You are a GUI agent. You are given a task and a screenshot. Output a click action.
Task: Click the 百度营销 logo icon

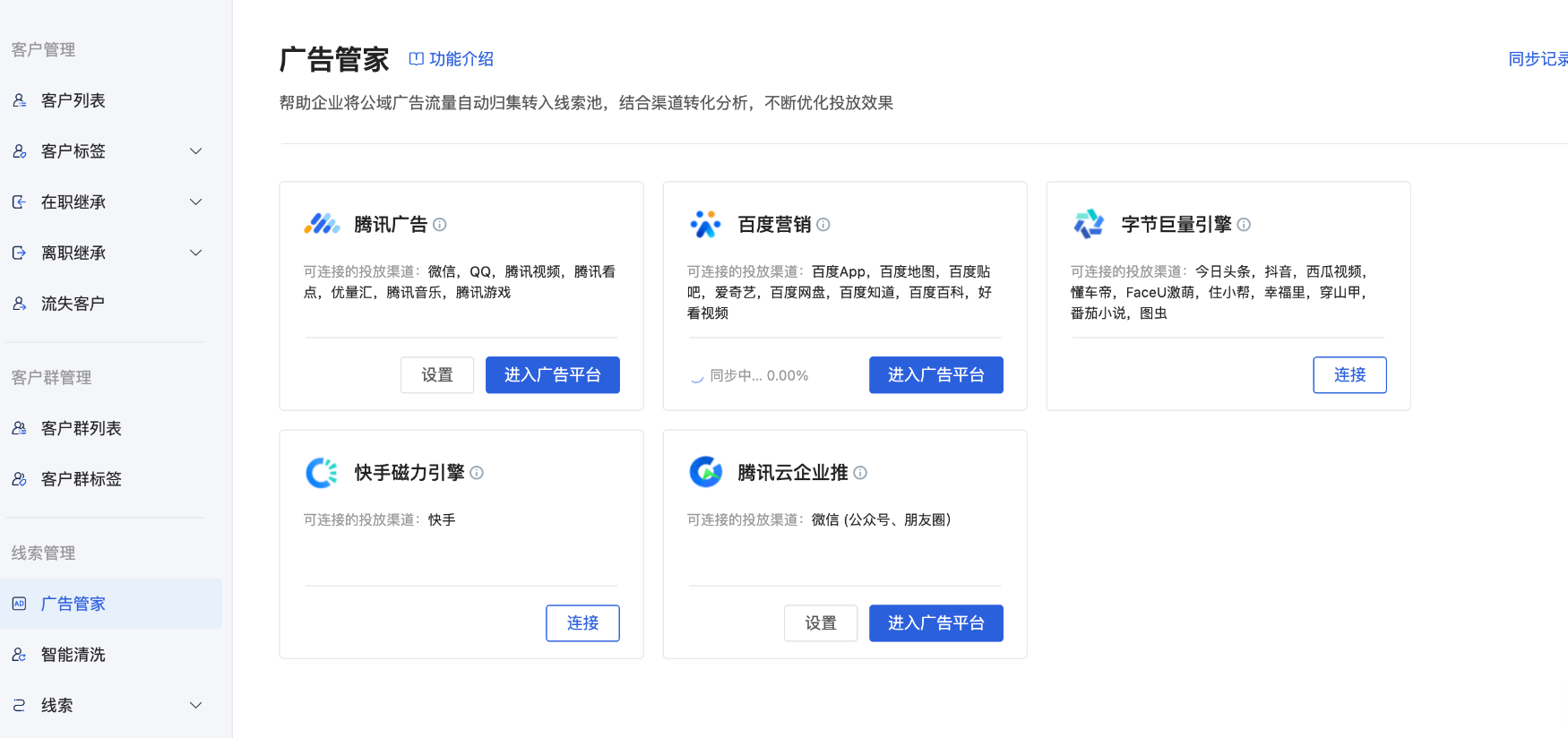pyautogui.click(x=705, y=224)
